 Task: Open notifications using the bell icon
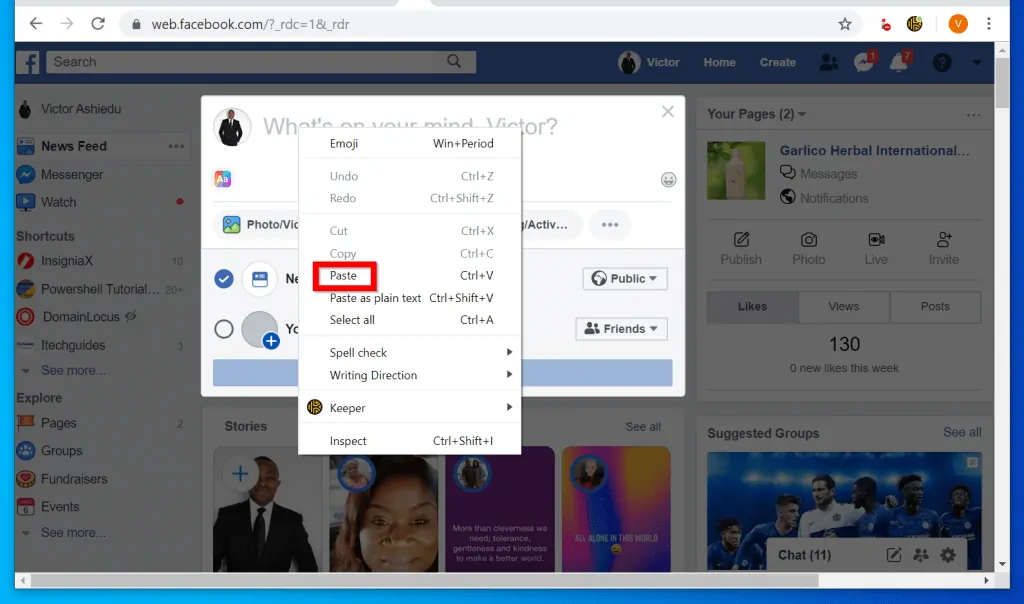click(x=898, y=62)
